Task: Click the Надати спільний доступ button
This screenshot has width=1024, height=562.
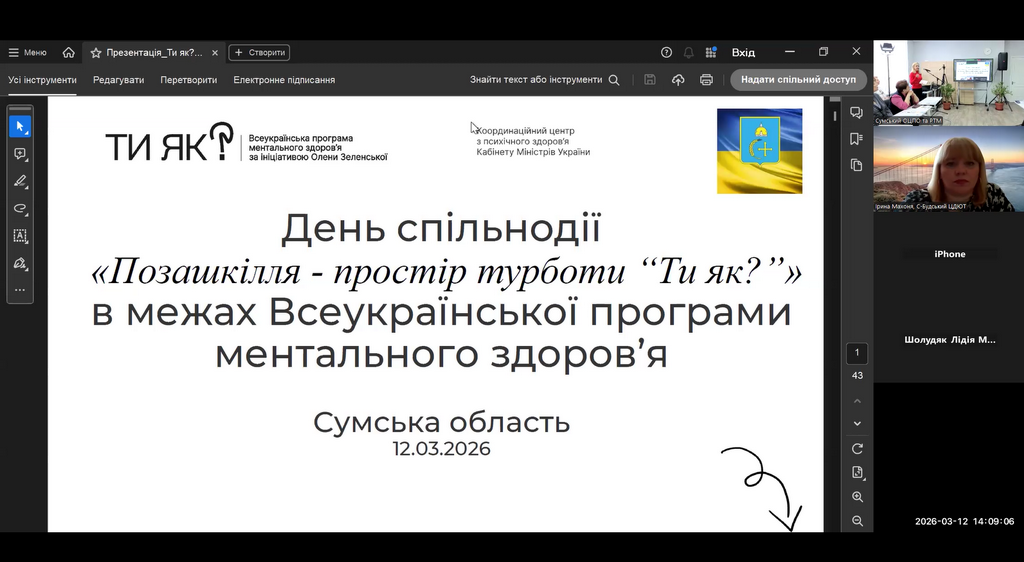Action: point(798,80)
